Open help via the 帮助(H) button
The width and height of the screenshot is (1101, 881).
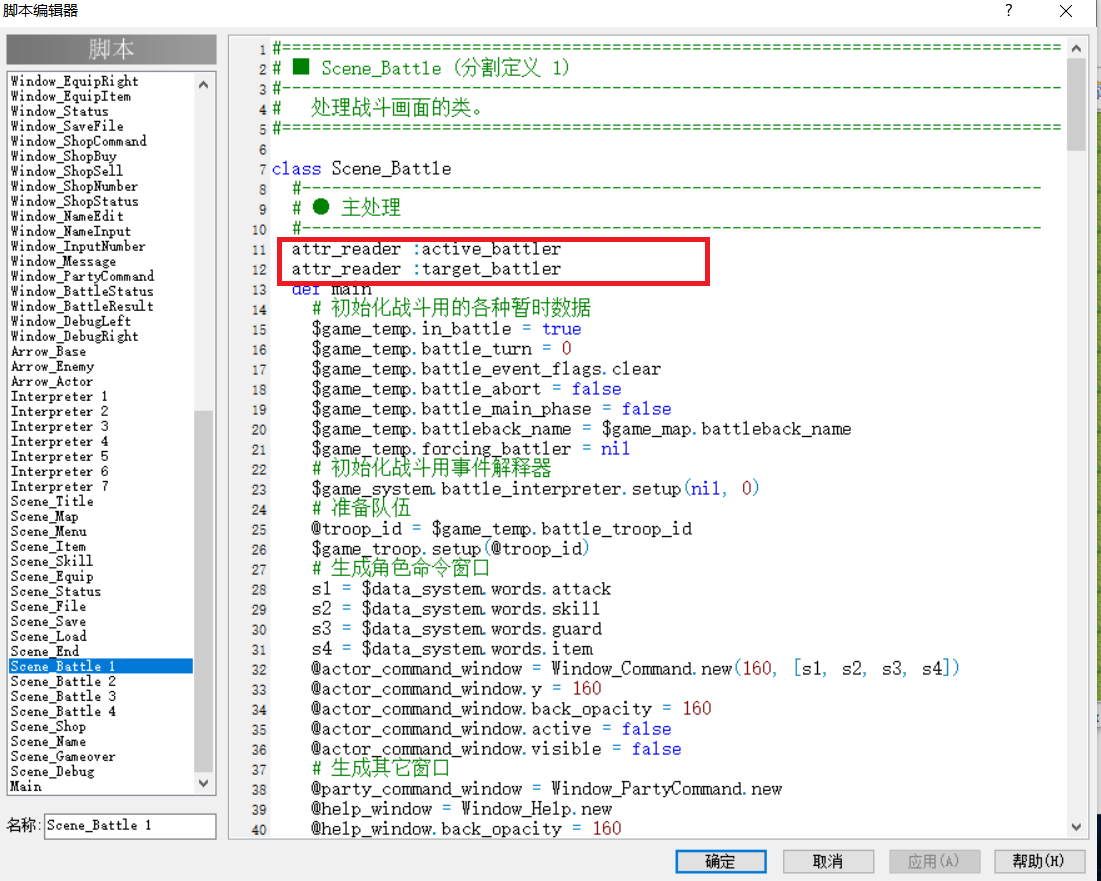[1038, 861]
